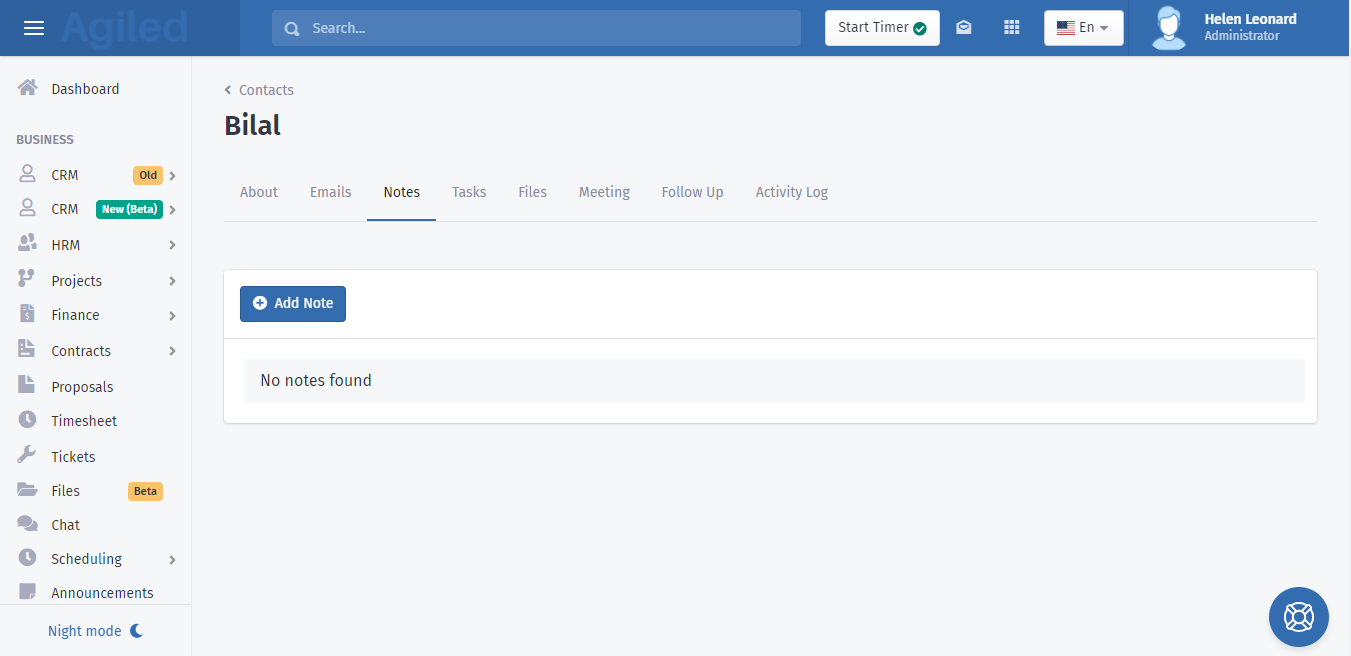
Task: Open Tickets wrench icon in sidebar
Action: coord(28,456)
